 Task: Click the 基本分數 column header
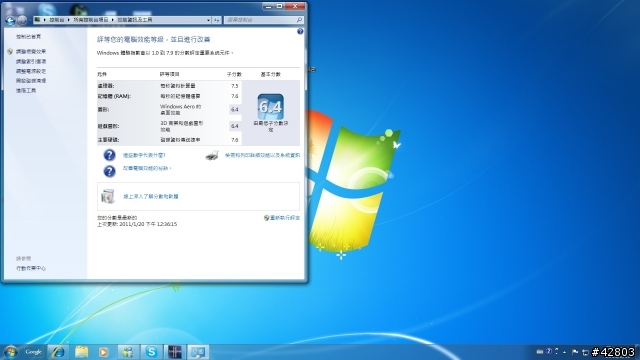271,74
